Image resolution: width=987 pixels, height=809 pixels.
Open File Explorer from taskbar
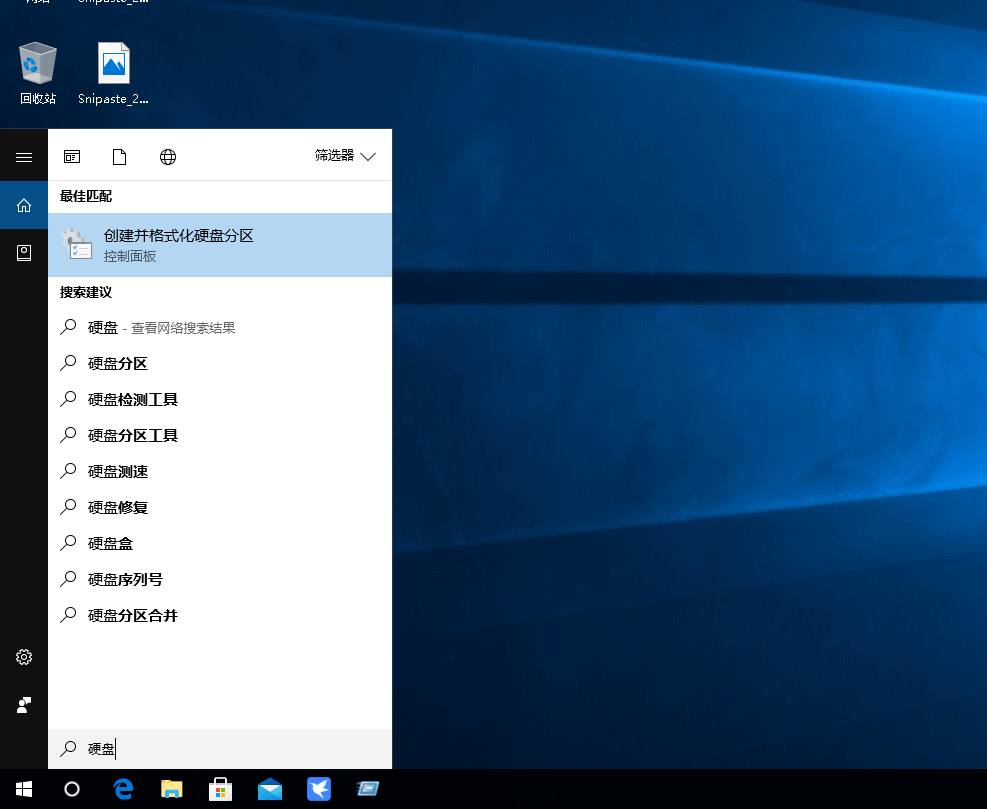pos(172,789)
